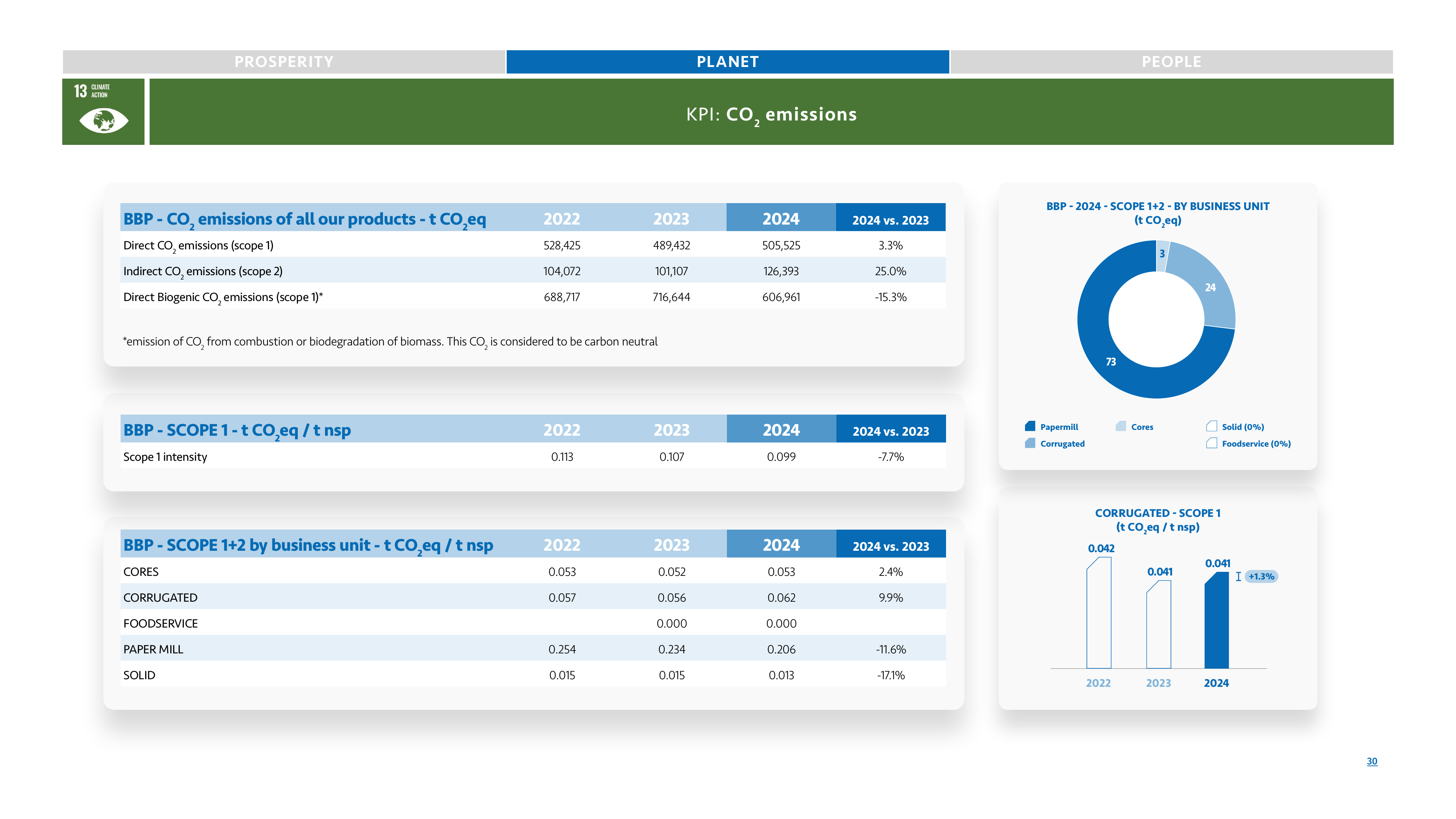1456x819 pixels.
Task: Click the CORRUGATED - SCOPE 1 chart title
Action: (x=1158, y=521)
